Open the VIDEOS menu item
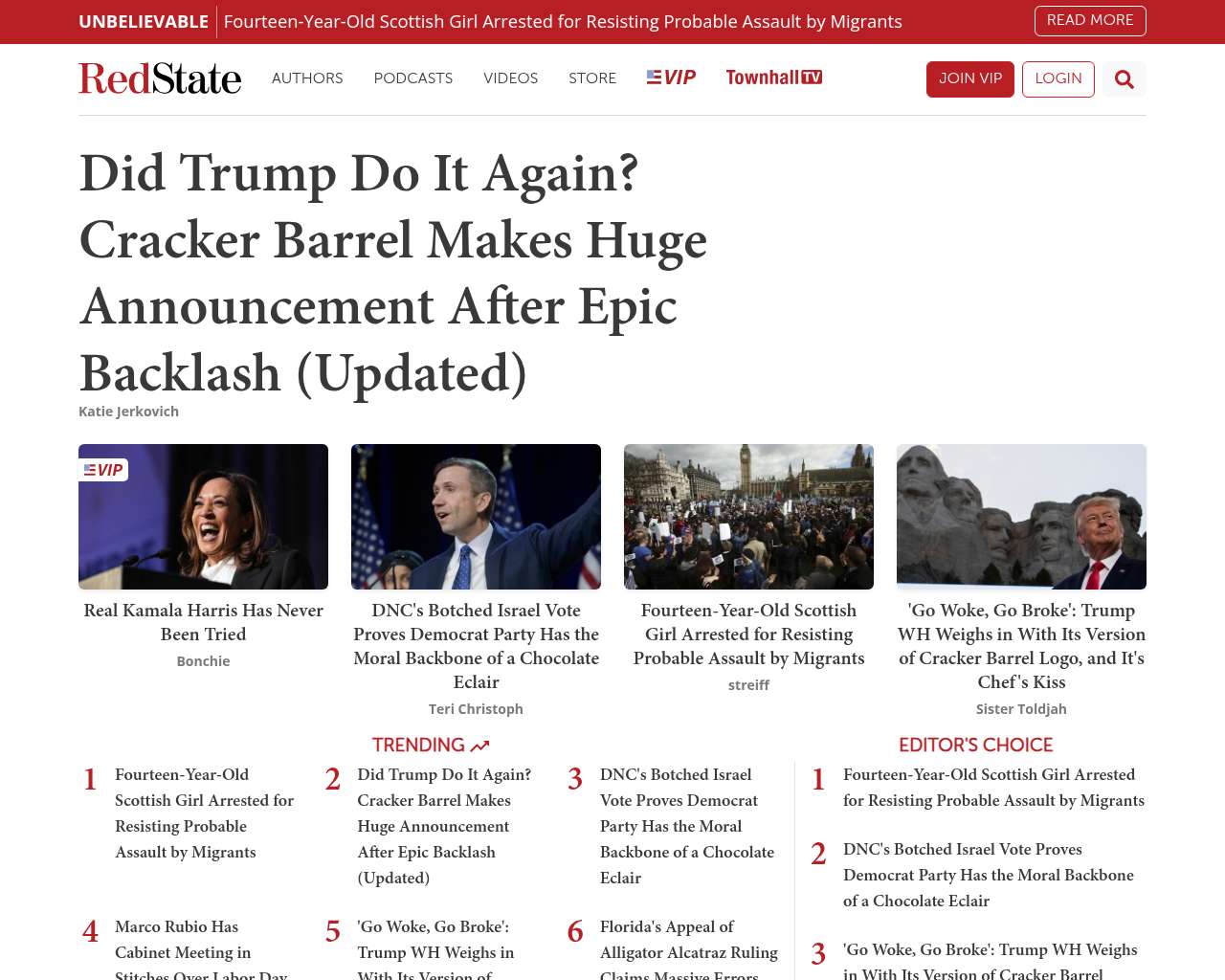This screenshot has height=980, width=1225. tap(511, 78)
